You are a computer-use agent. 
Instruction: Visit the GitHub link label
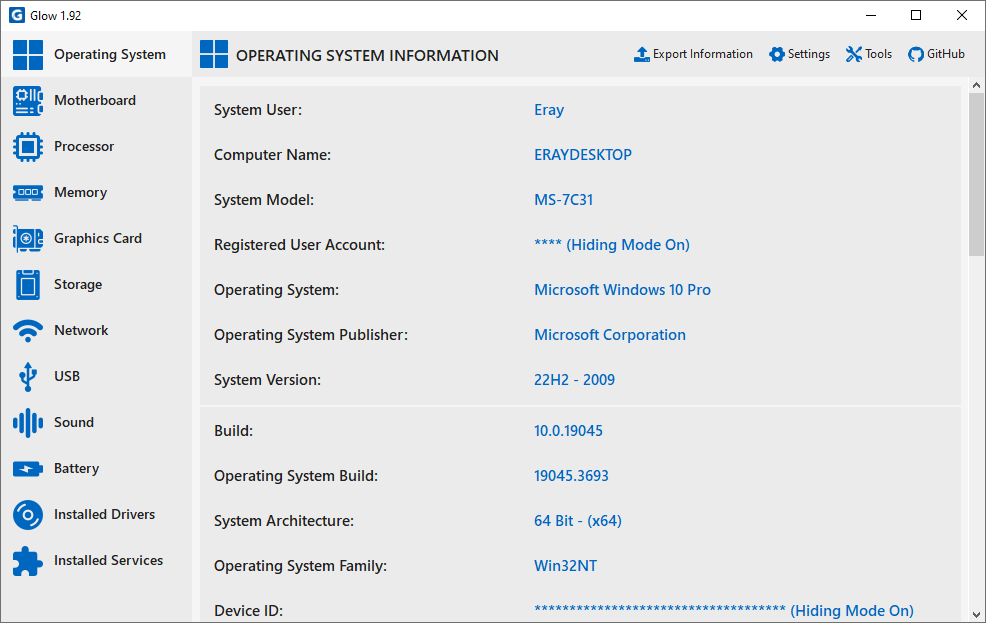[946, 54]
